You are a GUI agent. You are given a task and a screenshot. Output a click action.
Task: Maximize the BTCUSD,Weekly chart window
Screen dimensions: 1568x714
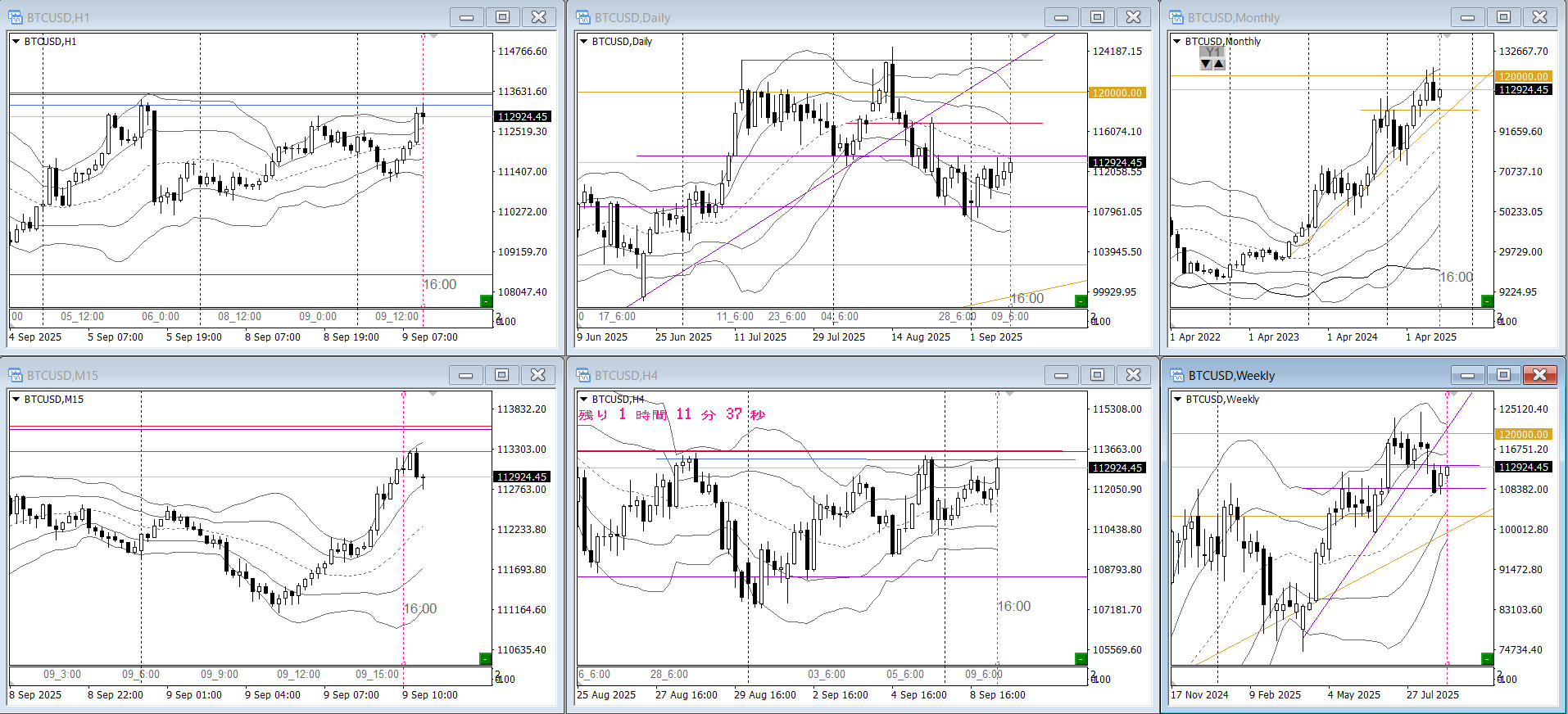tap(1503, 375)
